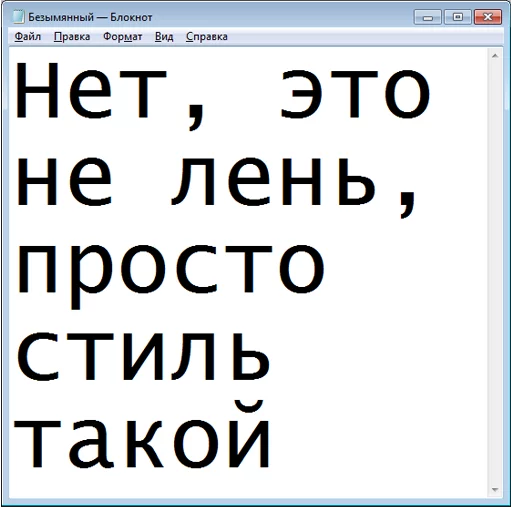This screenshot has width=512, height=507.
Task: Open the Вид menu
Action: click(164, 36)
